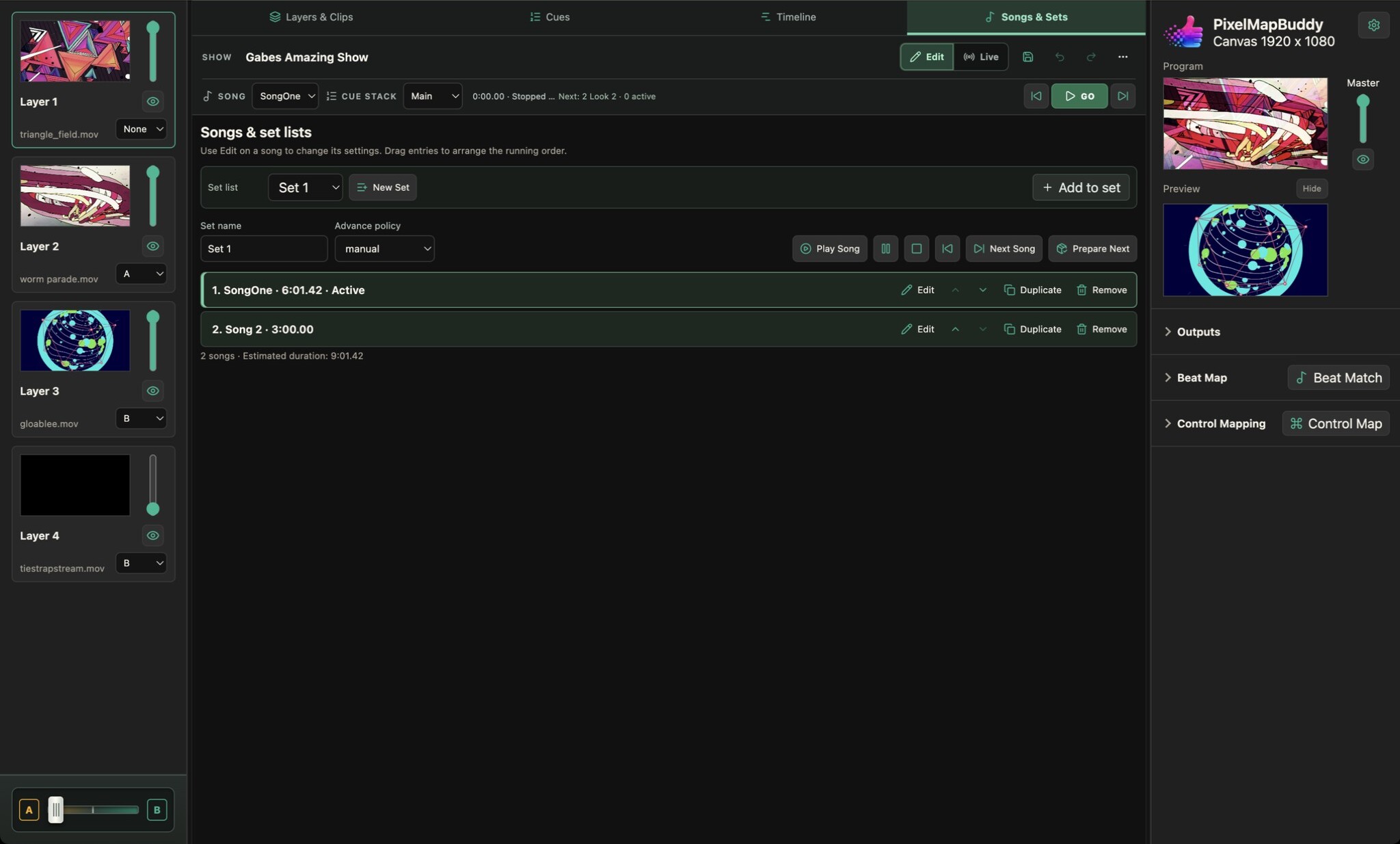This screenshot has width=1400, height=844.
Task: Click the Prepare Next button
Action: point(1092,248)
